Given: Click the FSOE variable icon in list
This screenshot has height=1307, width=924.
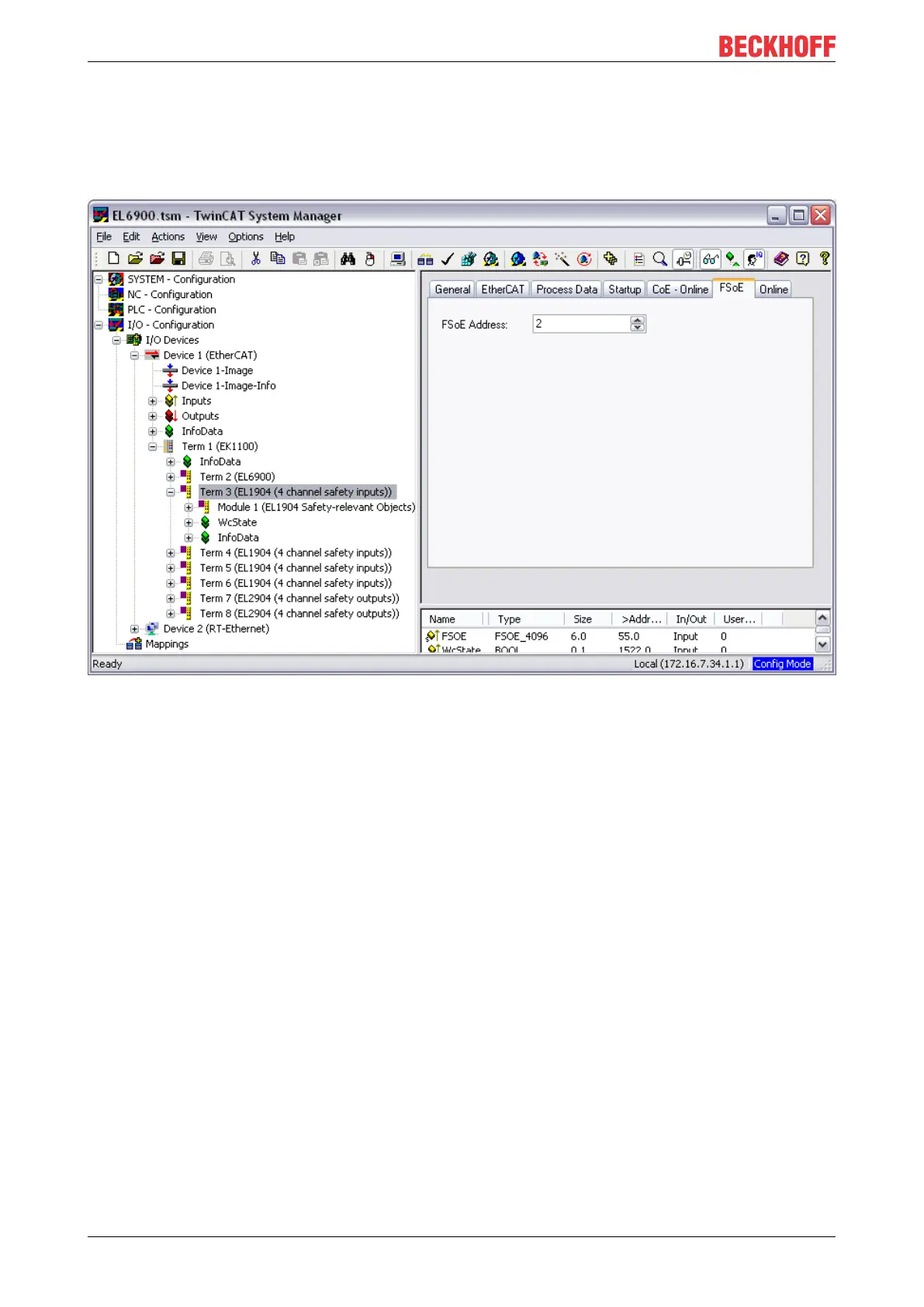Looking at the screenshot, I should 433,636.
